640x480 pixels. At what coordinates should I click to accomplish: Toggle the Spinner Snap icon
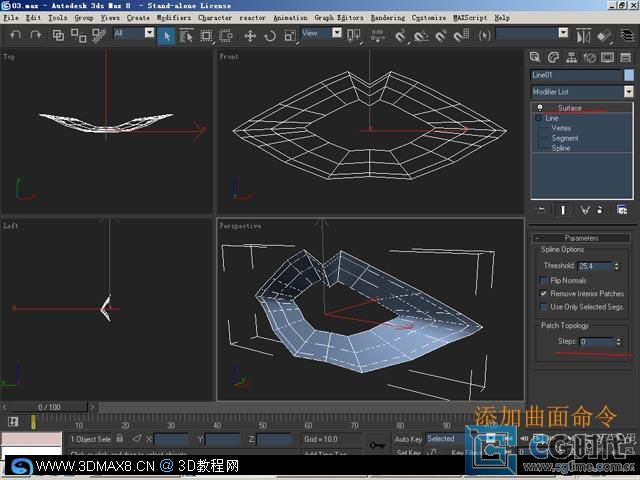pyautogui.click(x=461, y=36)
